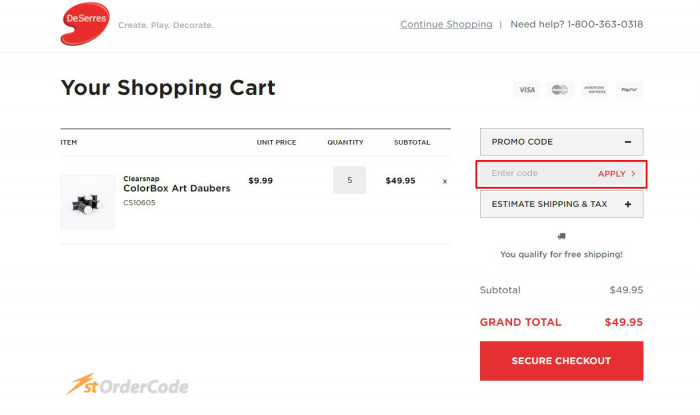Viewport: 700px width, 415px height.
Task: Apply the promo code
Action: click(x=617, y=174)
